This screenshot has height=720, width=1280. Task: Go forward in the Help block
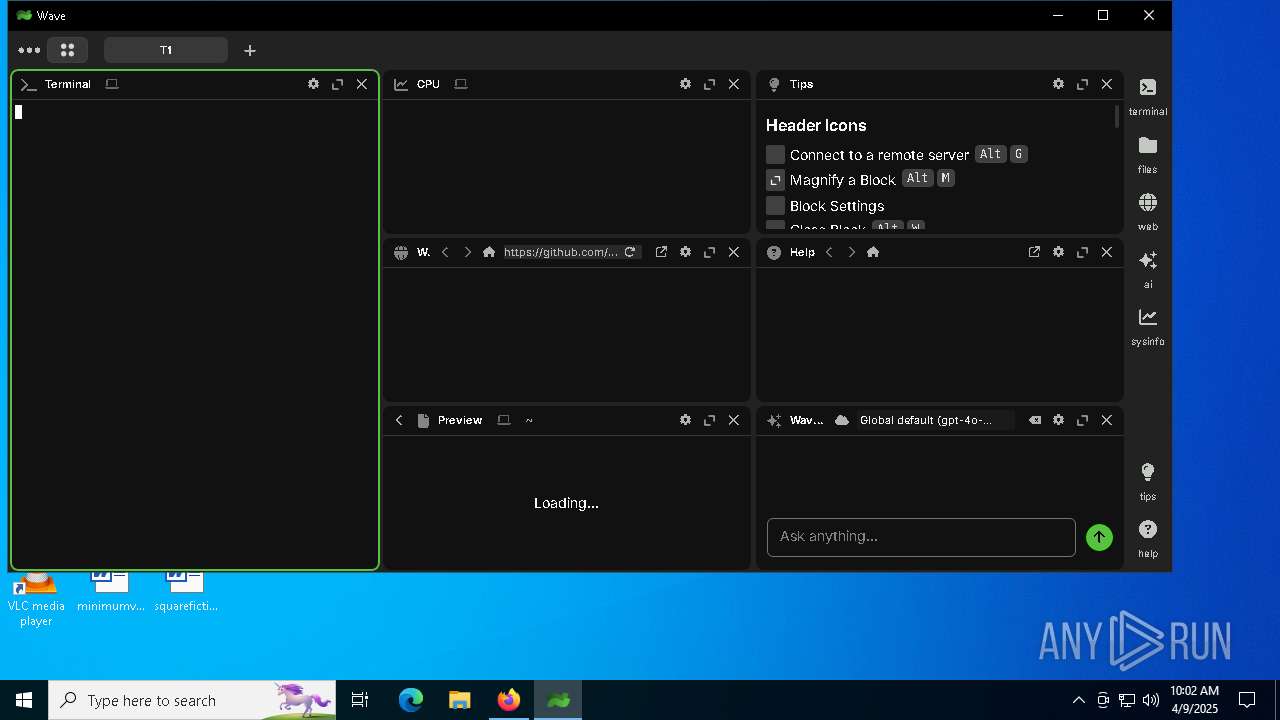851,252
